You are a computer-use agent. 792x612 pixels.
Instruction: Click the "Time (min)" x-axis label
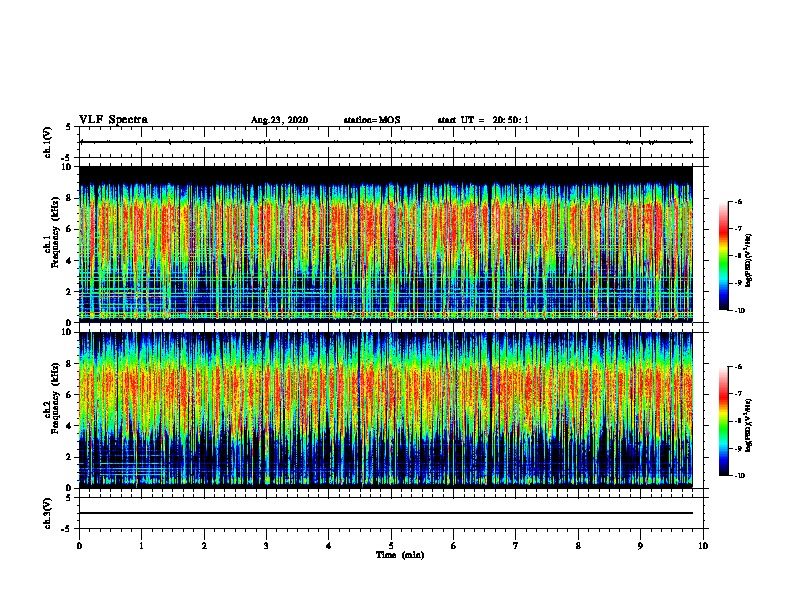point(400,555)
